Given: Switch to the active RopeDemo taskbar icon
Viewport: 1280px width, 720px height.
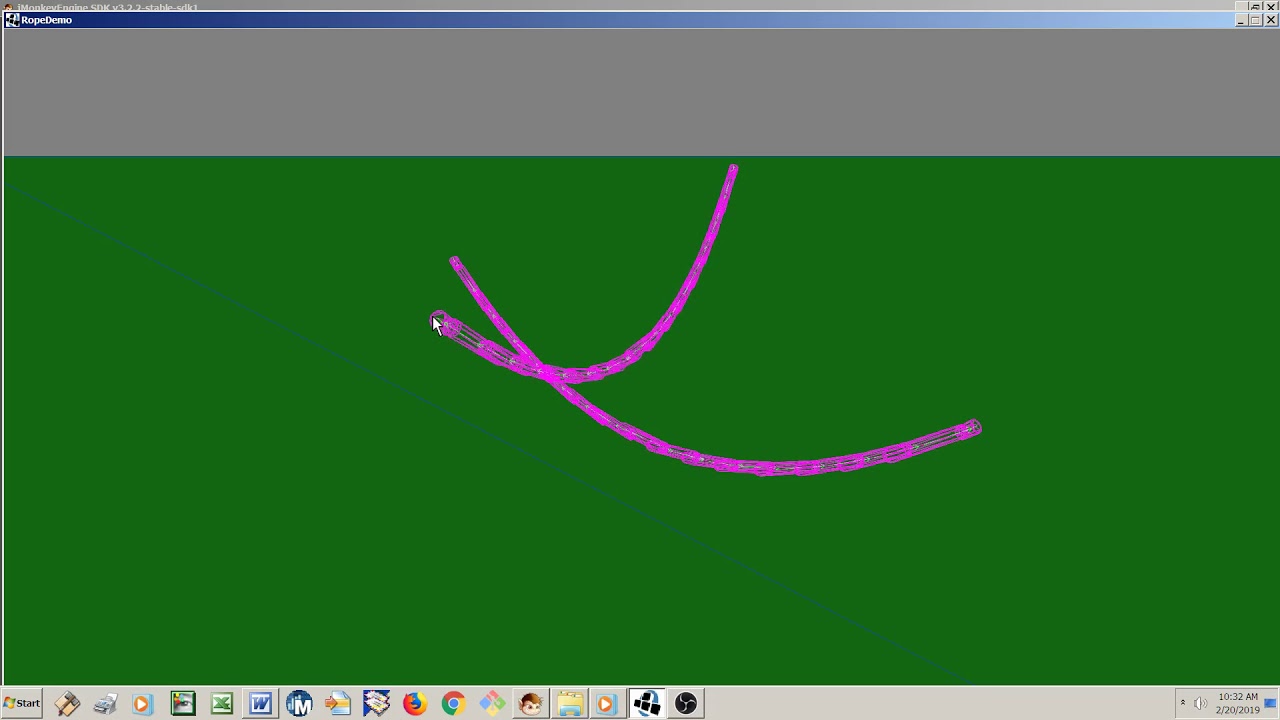Looking at the screenshot, I should coord(646,704).
